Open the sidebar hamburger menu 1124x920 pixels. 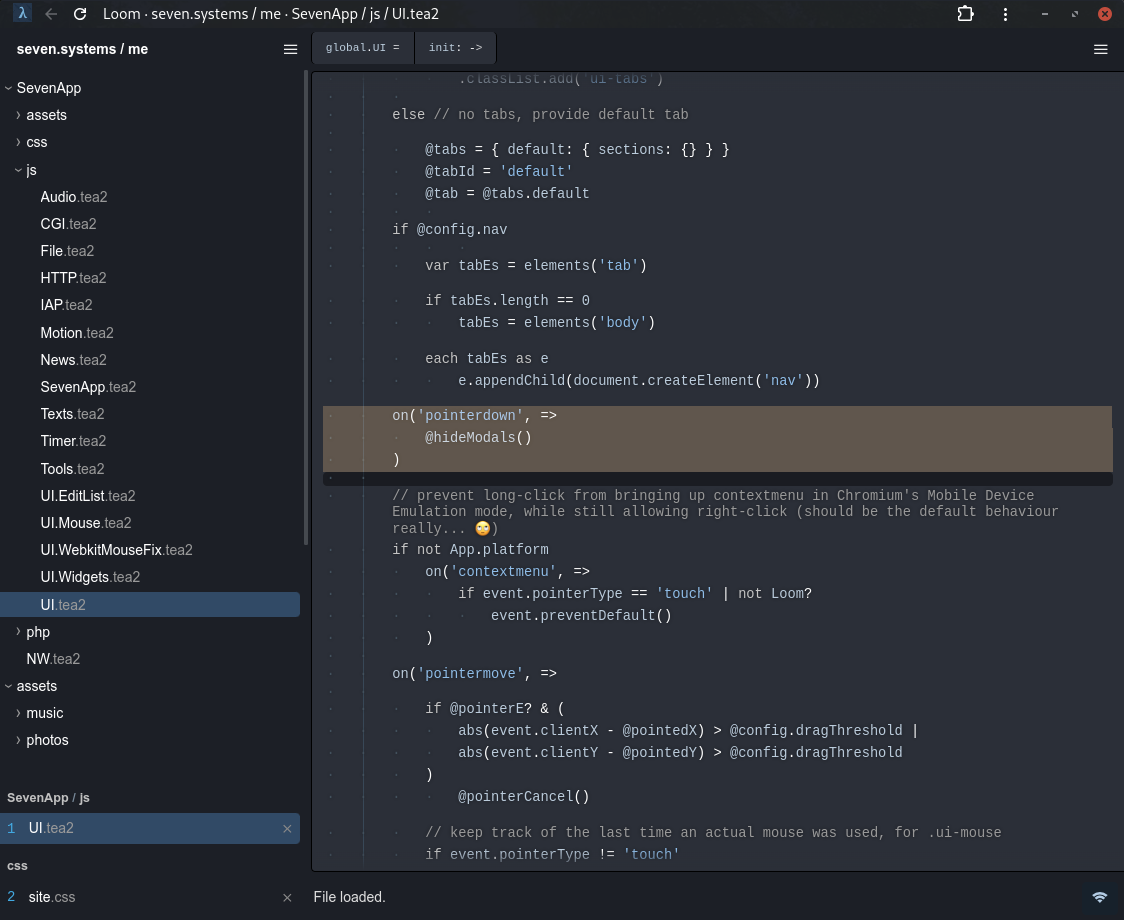[x=290, y=49]
